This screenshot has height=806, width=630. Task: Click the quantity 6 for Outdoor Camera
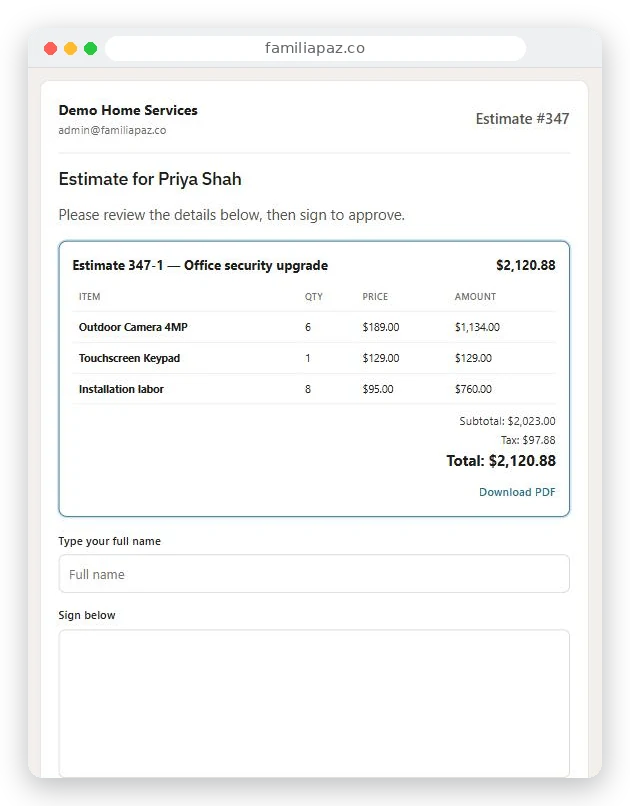[308, 327]
